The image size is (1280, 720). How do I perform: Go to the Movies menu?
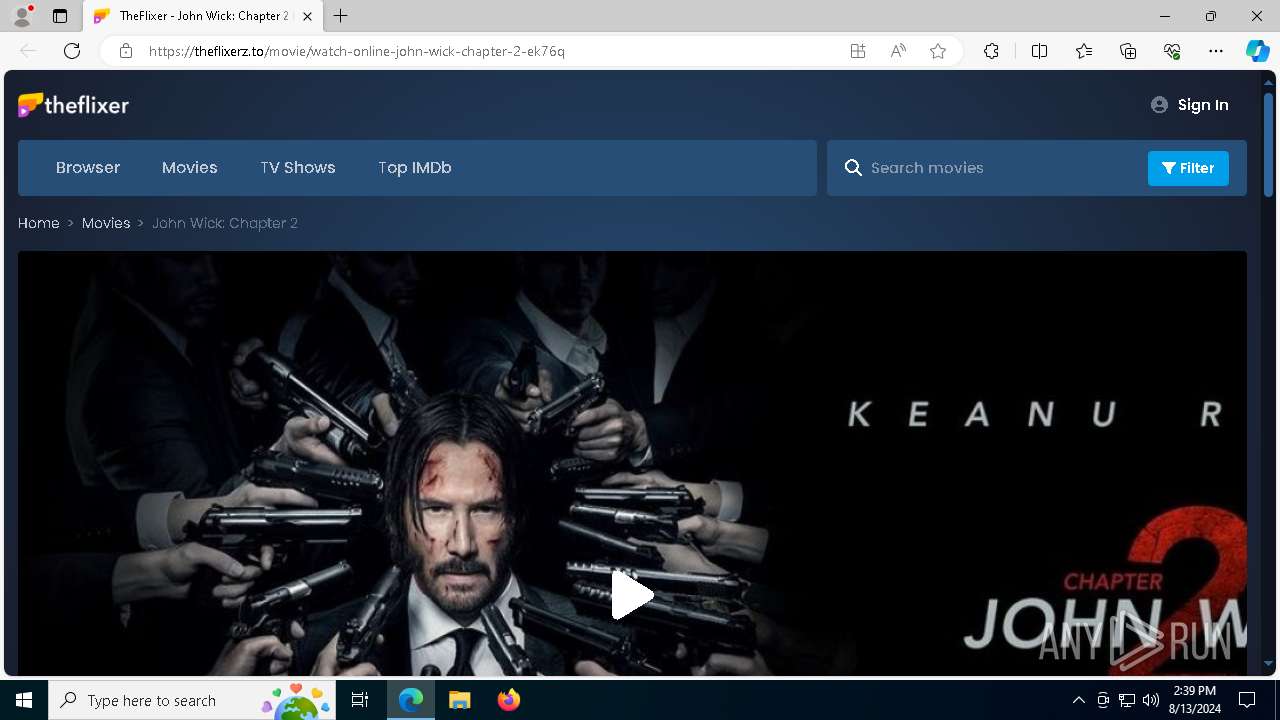point(190,168)
